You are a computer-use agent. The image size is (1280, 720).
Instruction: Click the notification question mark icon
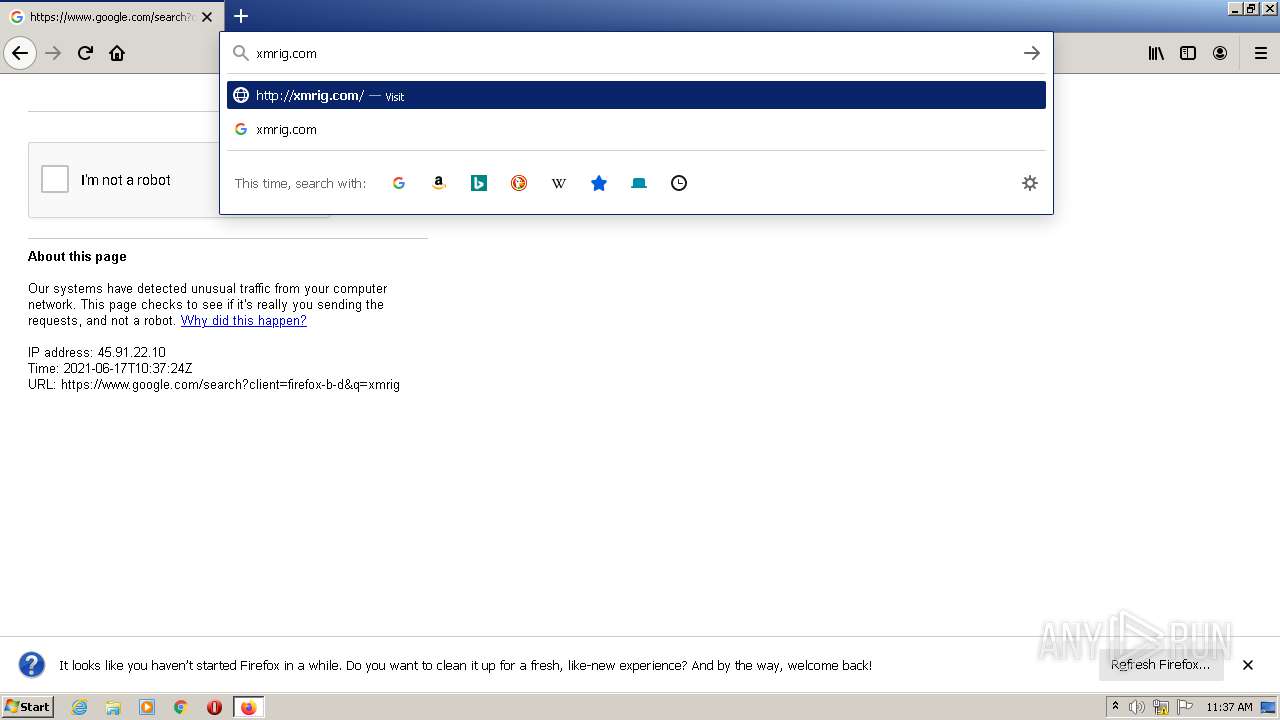32,665
